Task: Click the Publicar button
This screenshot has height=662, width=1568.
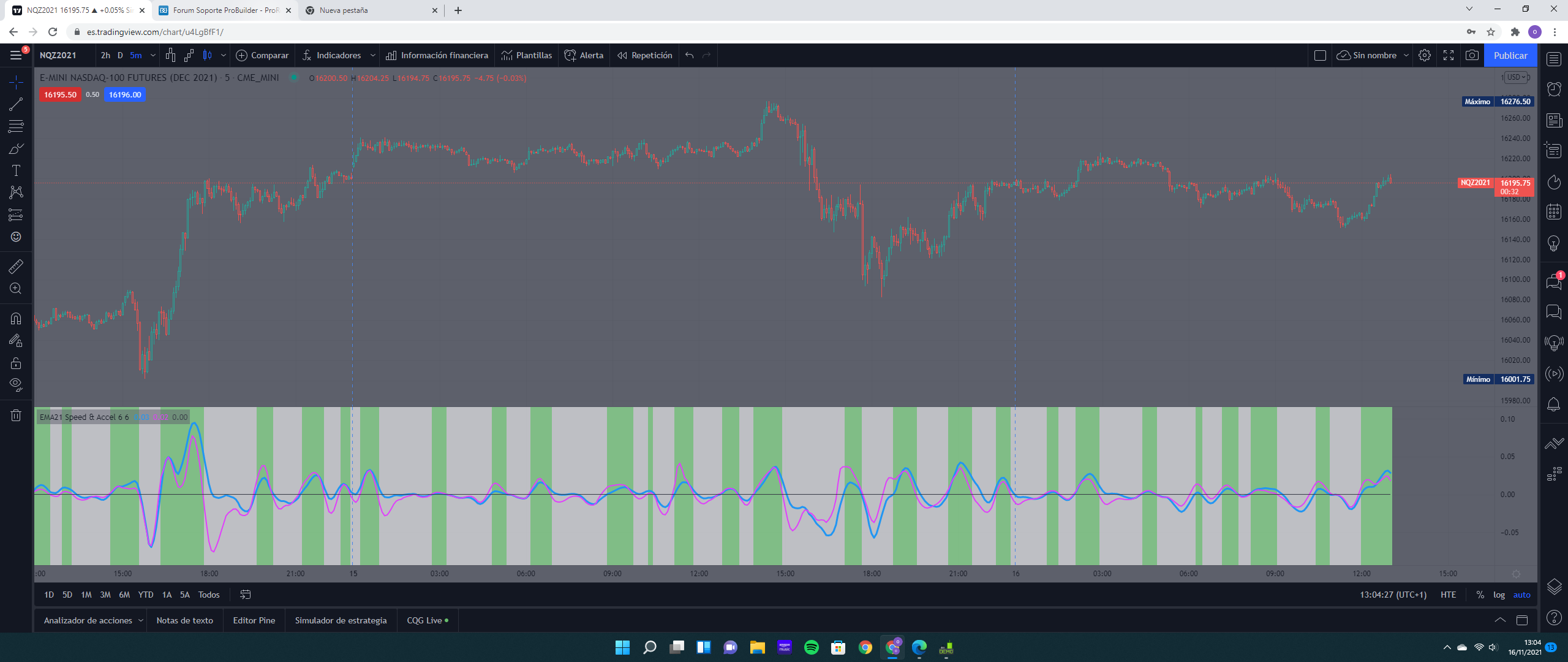Action: (x=1510, y=55)
